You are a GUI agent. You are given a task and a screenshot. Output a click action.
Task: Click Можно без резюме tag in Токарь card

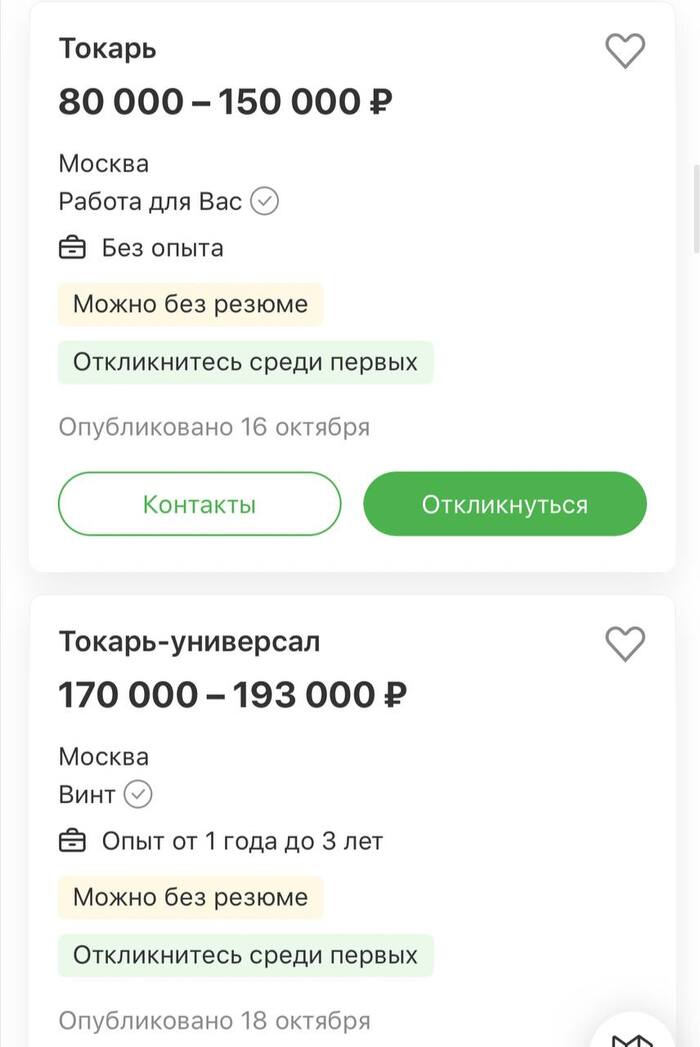(190, 304)
